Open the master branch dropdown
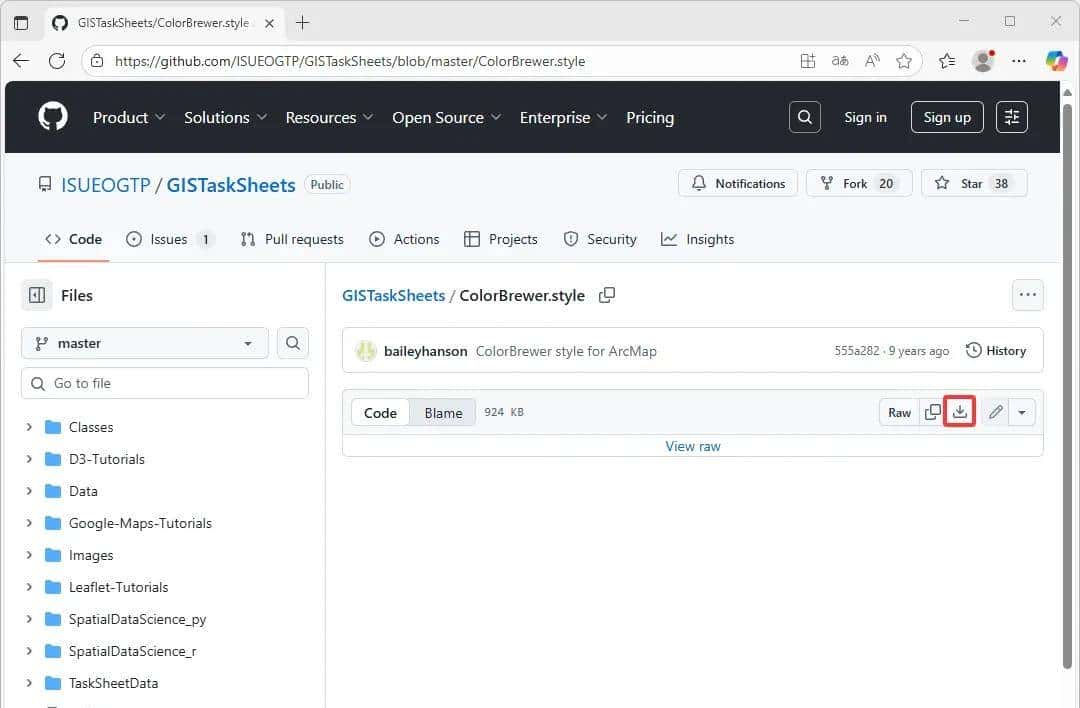The image size is (1080, 708). [144, 343]
